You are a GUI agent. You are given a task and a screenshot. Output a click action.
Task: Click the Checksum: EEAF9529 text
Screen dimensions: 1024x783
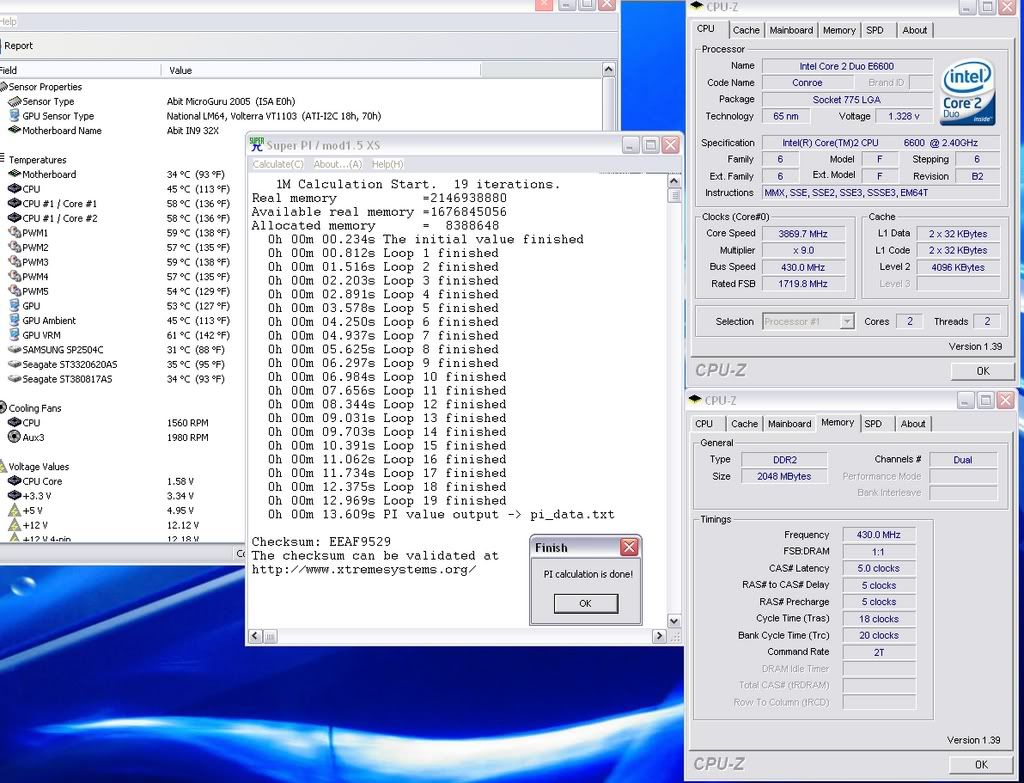pyautogui.click(x=321, y=541)
